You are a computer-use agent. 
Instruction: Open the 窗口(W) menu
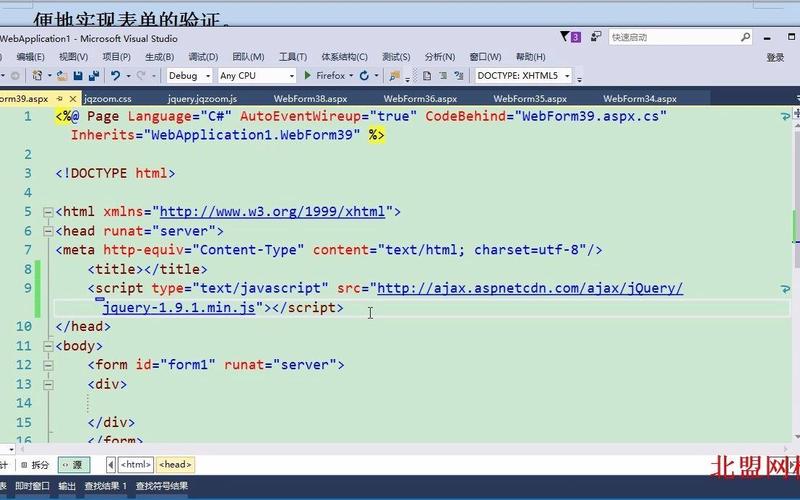point(485,57)
